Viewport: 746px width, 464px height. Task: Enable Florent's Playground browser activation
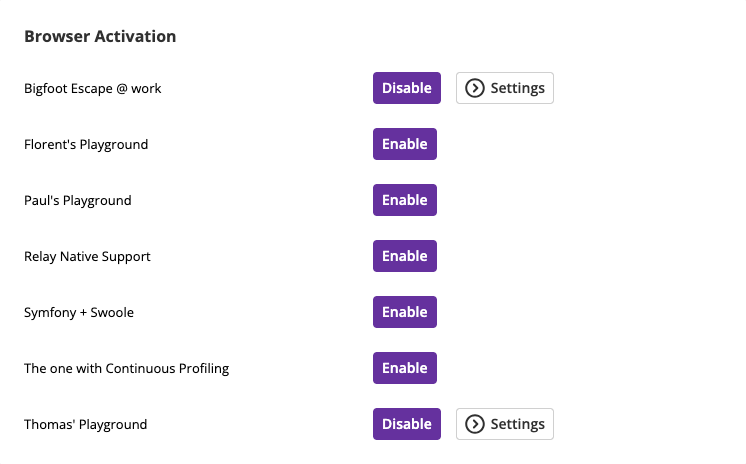click(405, 144)
